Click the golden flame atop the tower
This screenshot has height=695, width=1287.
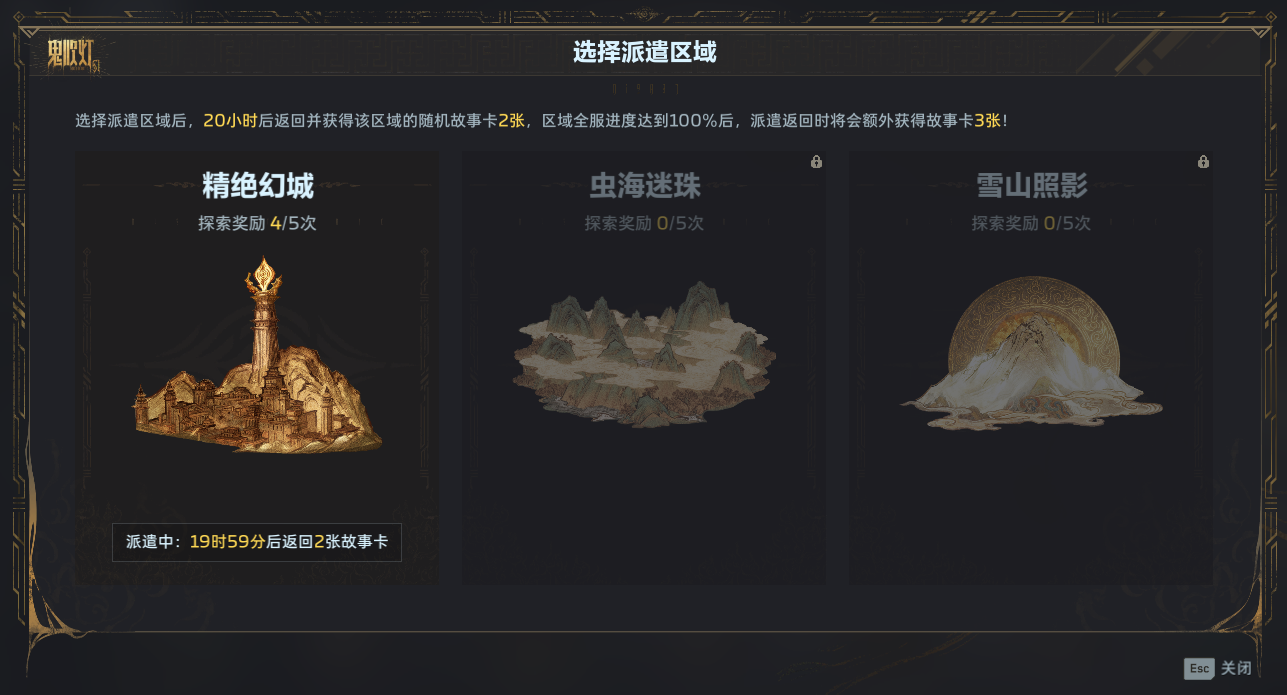coord(264,272)
